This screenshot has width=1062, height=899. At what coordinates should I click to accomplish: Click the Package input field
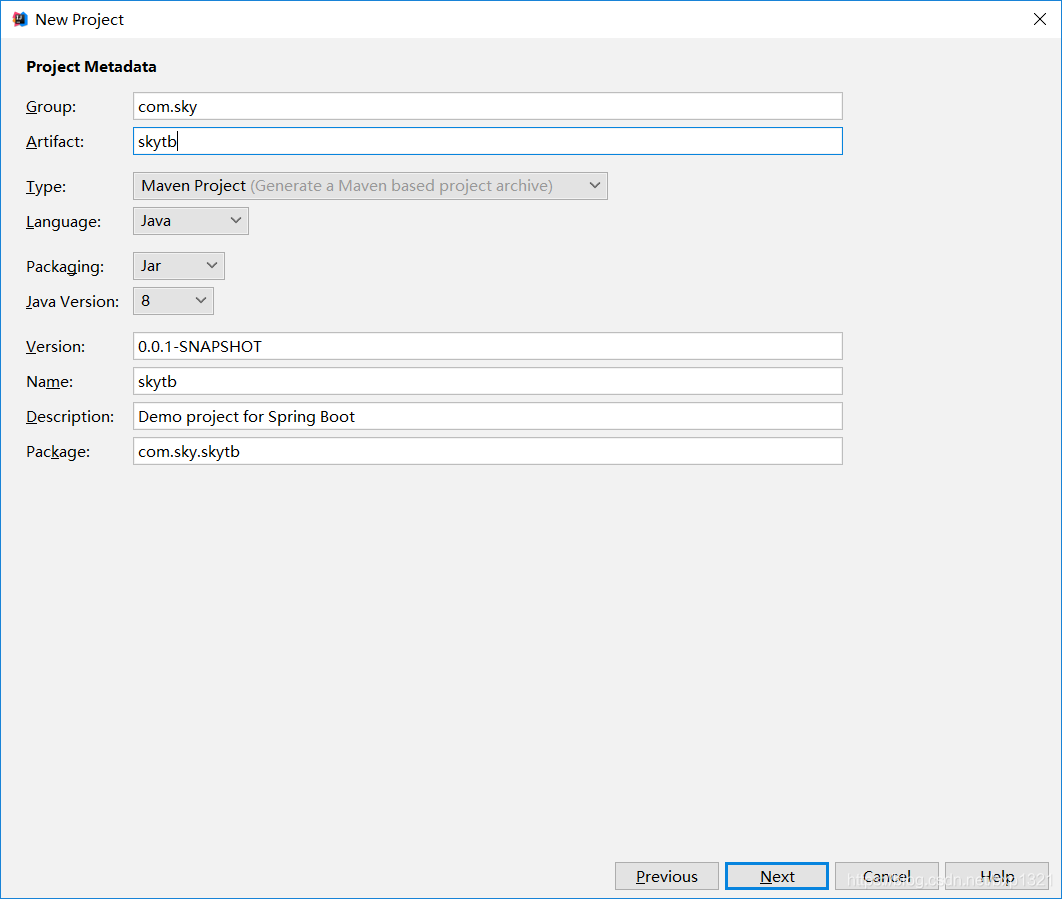(x=488, y=451)
